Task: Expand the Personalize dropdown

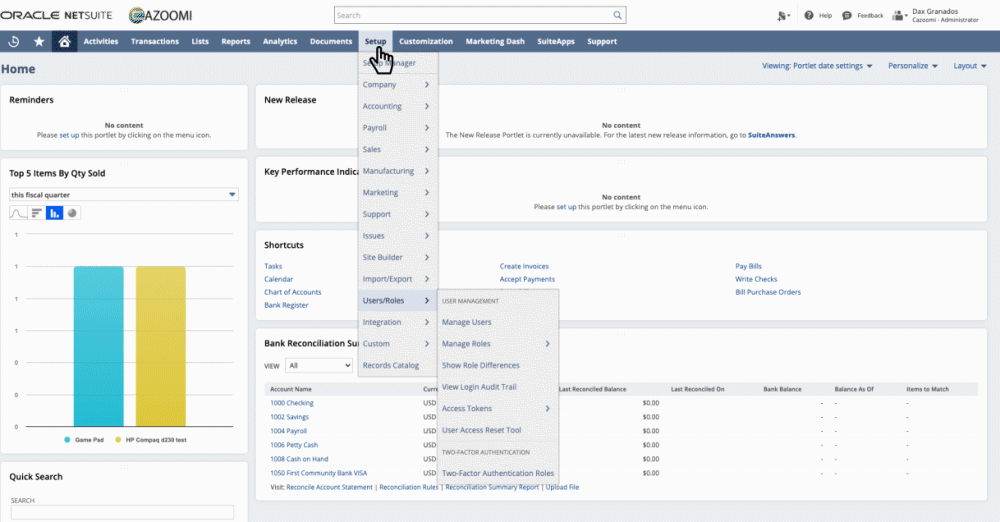Action: tap(913, 66)
